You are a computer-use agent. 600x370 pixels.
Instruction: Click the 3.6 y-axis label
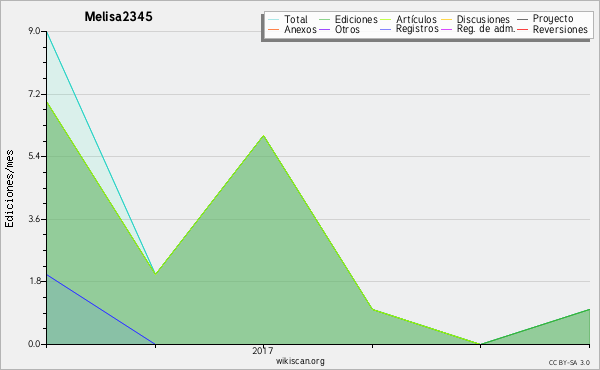(x=34, y=219)
